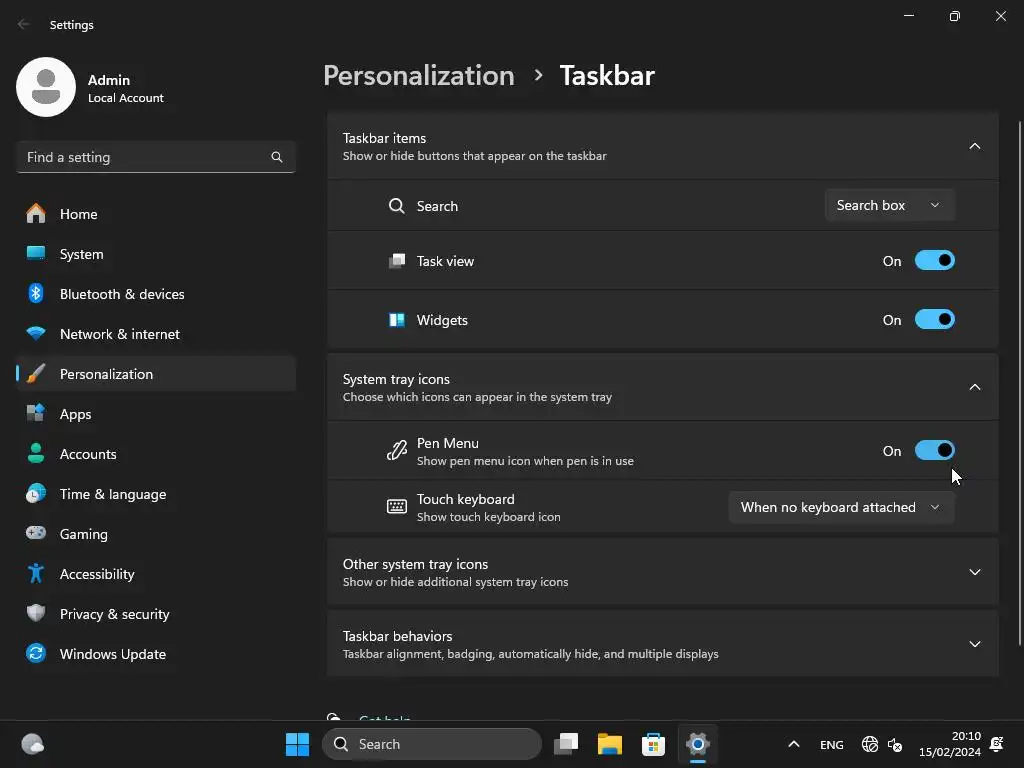Click the Bluetooth icon in sidebar
The width and height of the screenshot is (1024, 768).
pyautogui.click(x=36, y=293)
